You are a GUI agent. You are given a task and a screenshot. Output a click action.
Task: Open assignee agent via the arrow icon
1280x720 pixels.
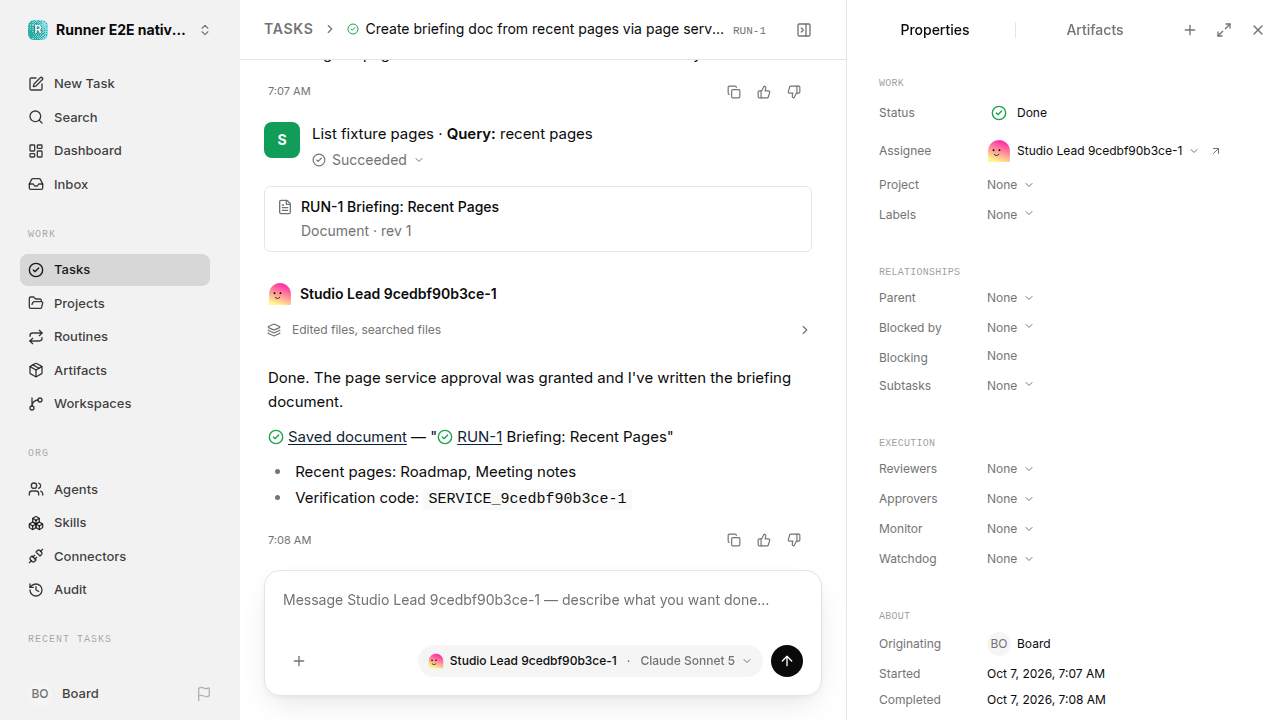point(1216,151)
